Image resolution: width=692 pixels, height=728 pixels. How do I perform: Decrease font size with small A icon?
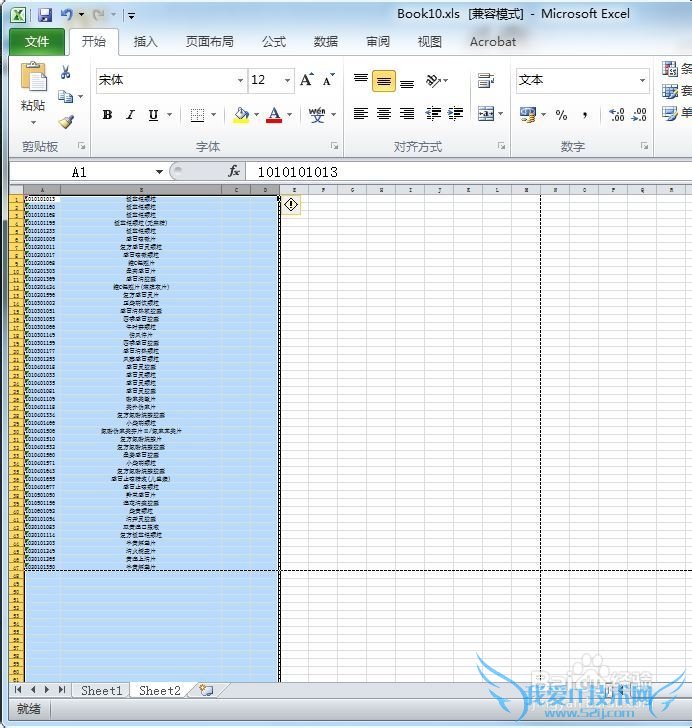(x=328, y=80)
